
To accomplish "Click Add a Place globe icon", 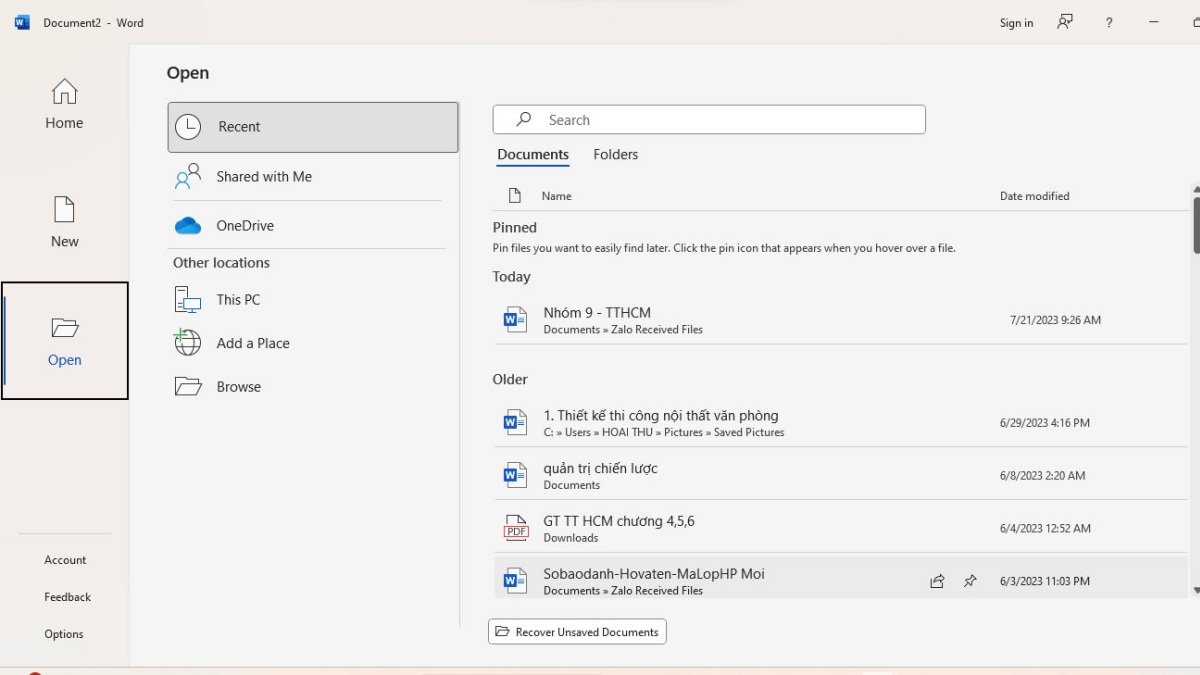I will point(188,343).
